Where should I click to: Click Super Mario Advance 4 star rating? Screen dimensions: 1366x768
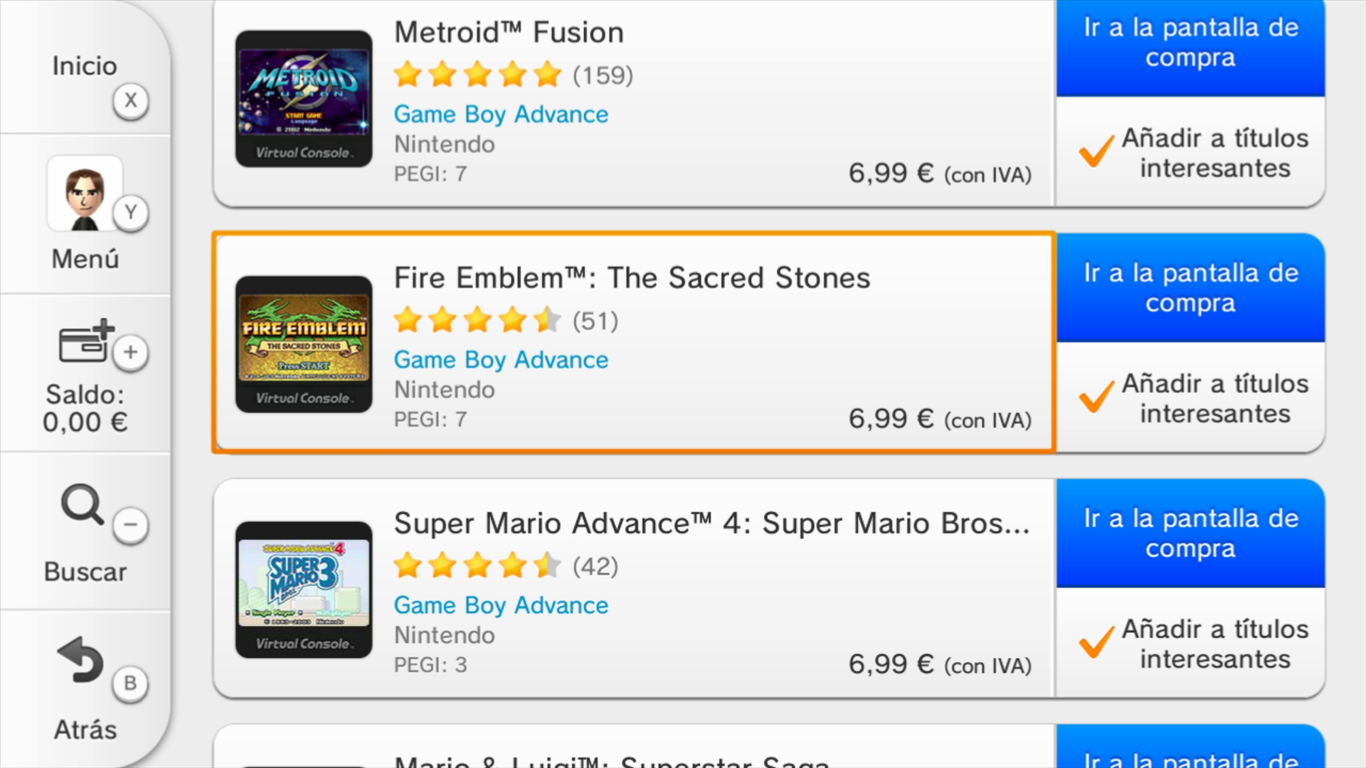(477, 566)
